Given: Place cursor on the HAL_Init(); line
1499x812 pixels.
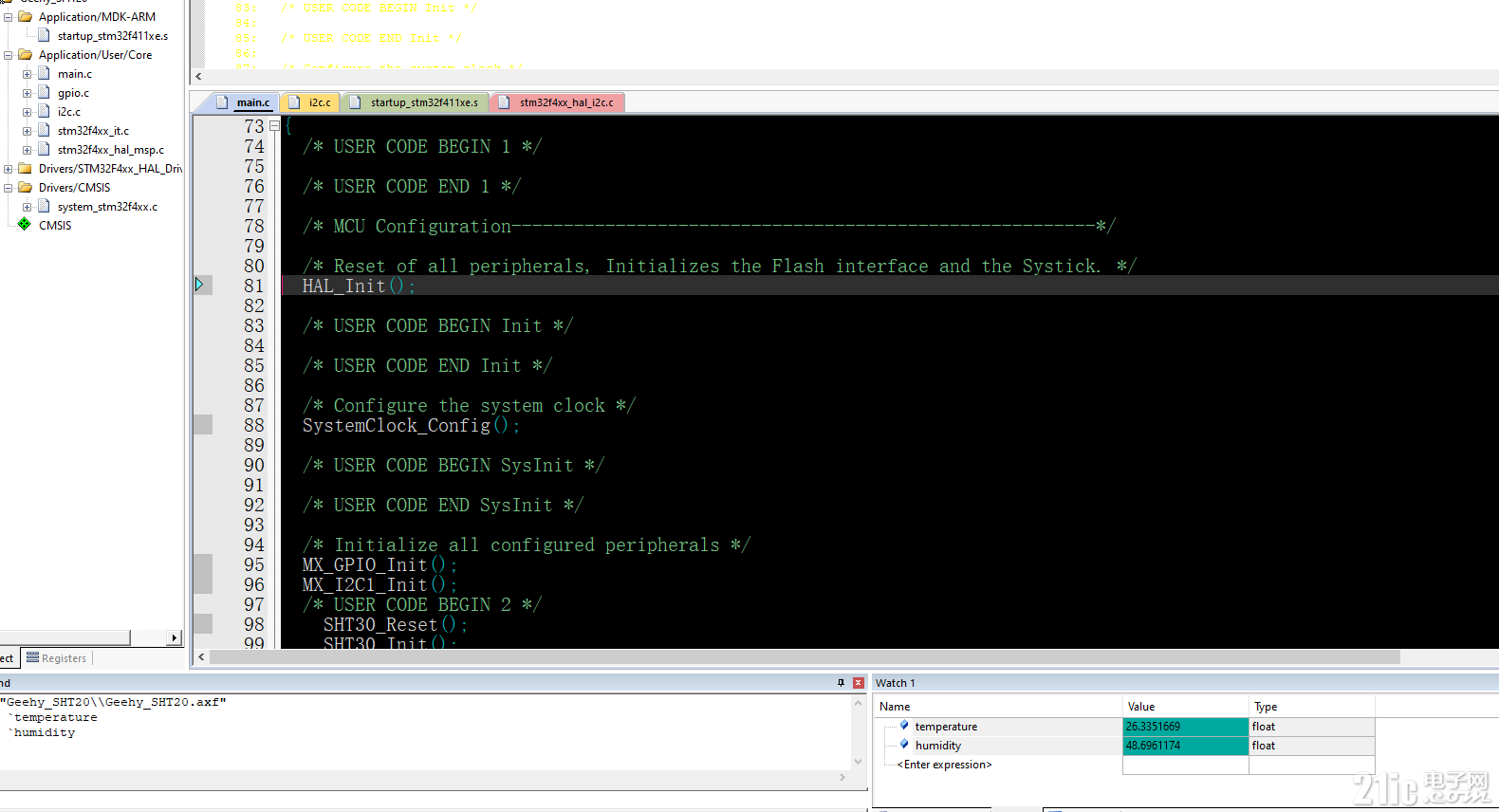Looking at the screenshot, I should (x=359, y=286).
